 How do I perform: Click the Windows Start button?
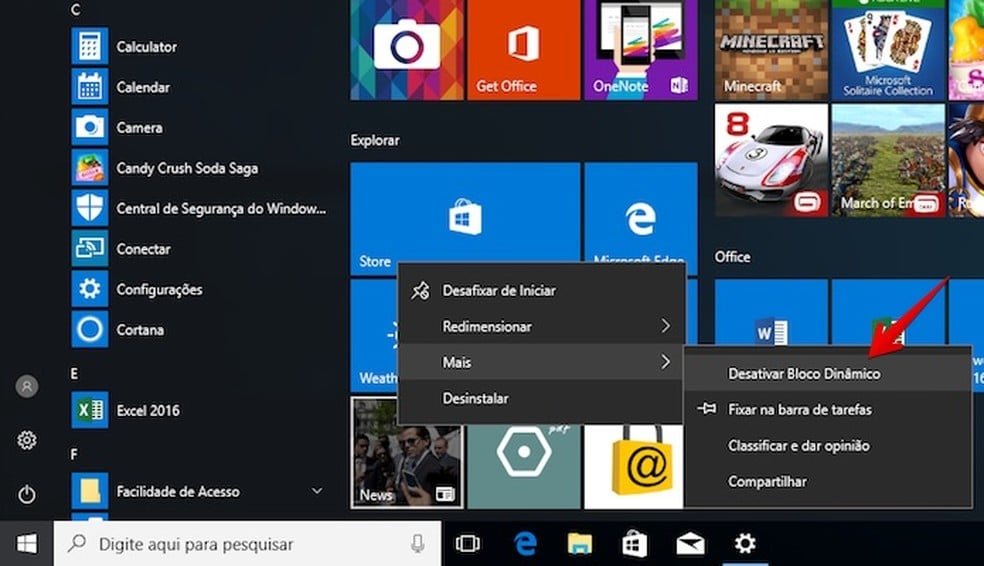pyautogui.click(x=27, y=544)
